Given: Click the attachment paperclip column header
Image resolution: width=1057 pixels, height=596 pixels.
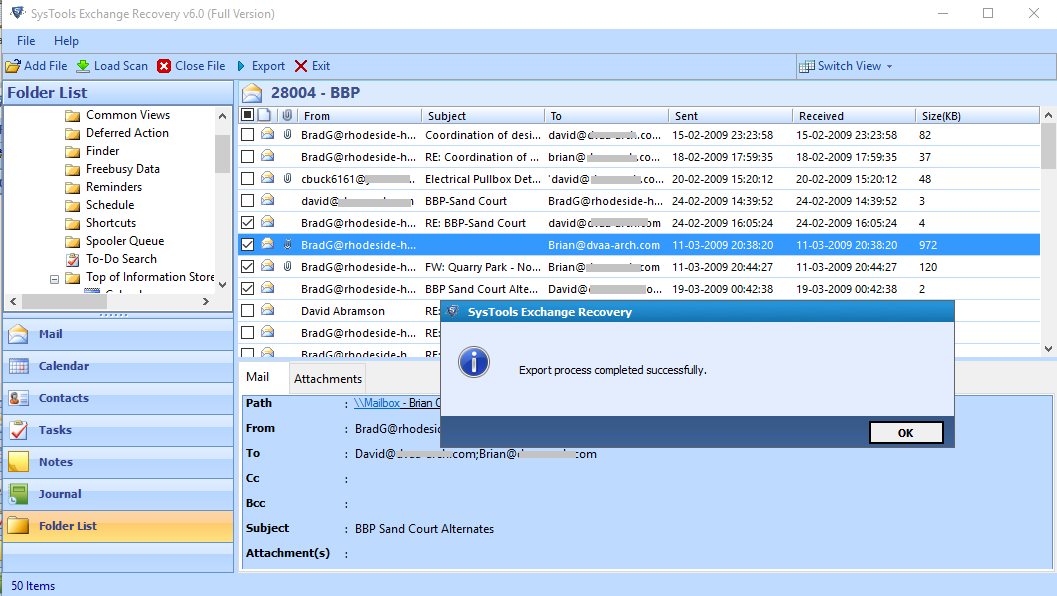Looking at the screenshot, I should tap(287, 115).
